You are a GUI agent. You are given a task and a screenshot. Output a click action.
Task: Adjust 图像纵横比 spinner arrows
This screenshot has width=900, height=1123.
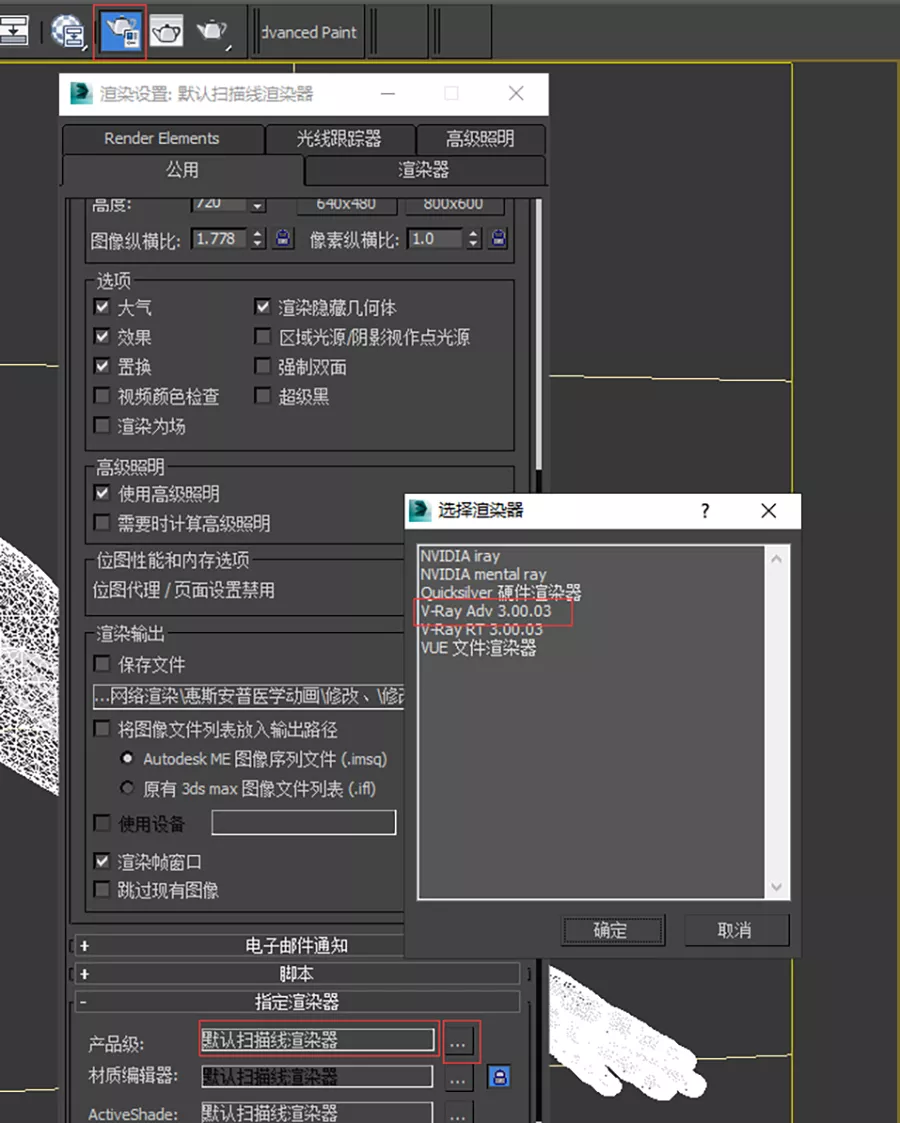tap(258, 238)
